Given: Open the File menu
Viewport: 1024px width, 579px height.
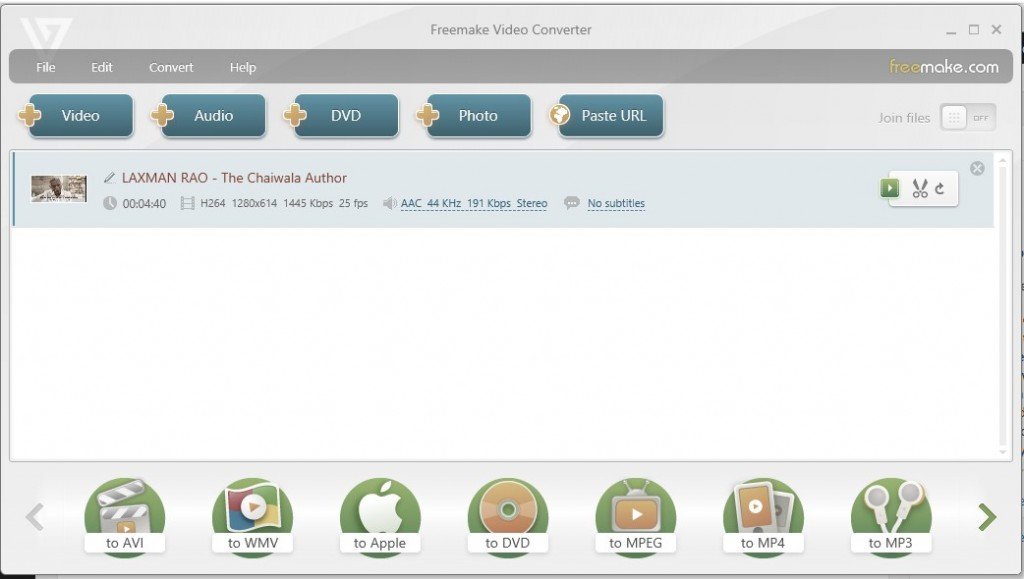Looking at the screenshot, I should coord(46,67).
